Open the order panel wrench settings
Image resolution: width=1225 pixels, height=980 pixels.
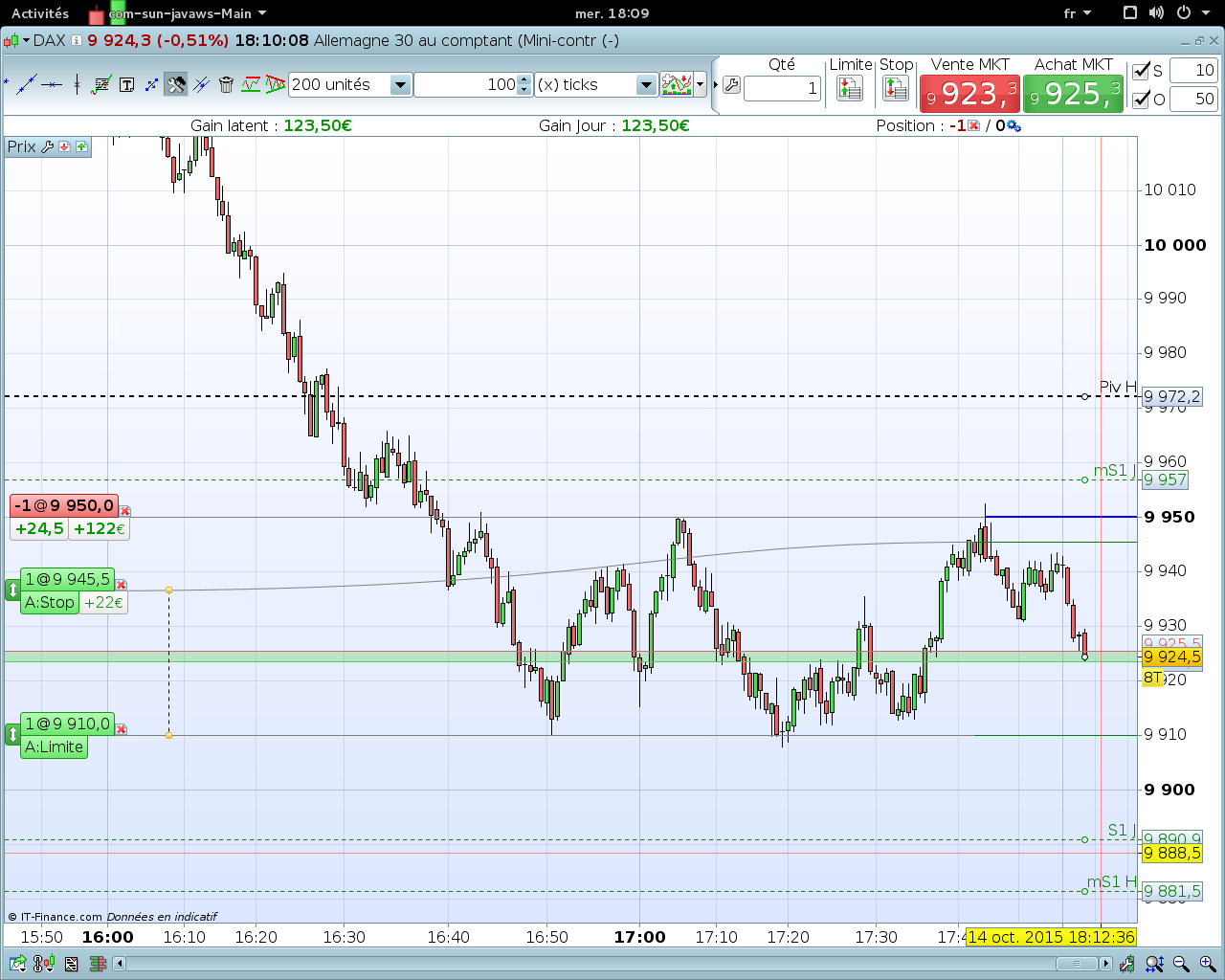(732, 85)
